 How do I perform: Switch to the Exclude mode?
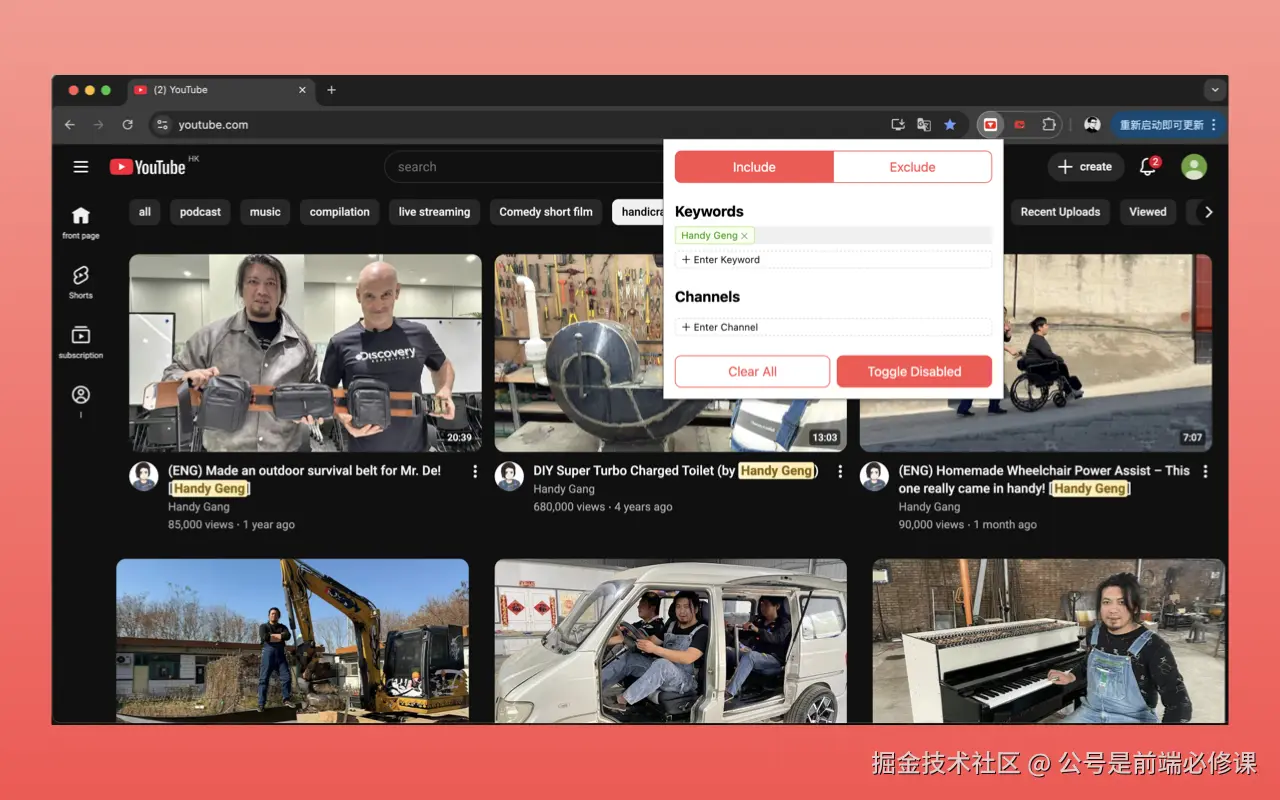click(x=912, y=167)
